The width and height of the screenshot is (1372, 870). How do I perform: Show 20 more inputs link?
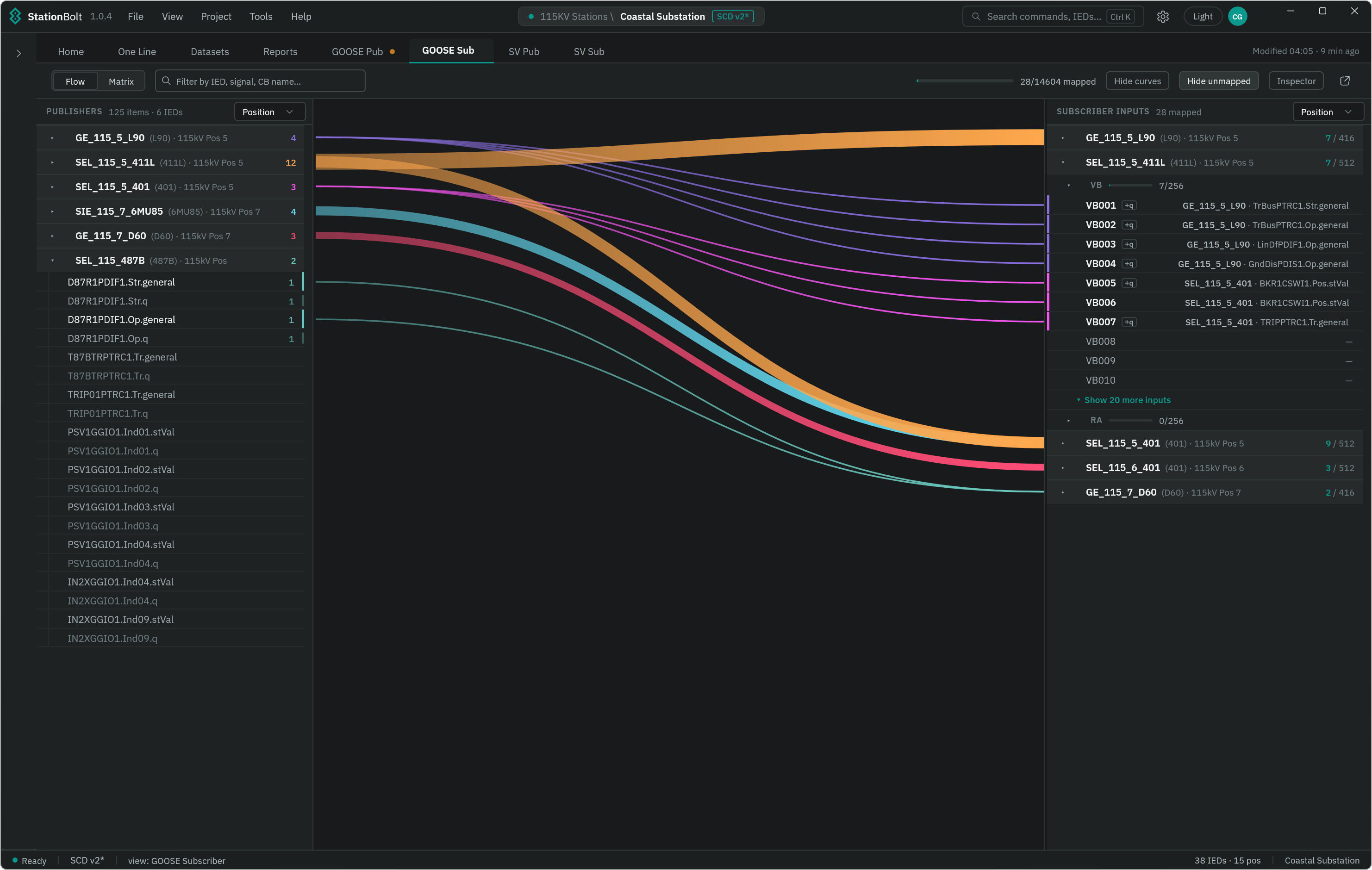click(1127, 400)
